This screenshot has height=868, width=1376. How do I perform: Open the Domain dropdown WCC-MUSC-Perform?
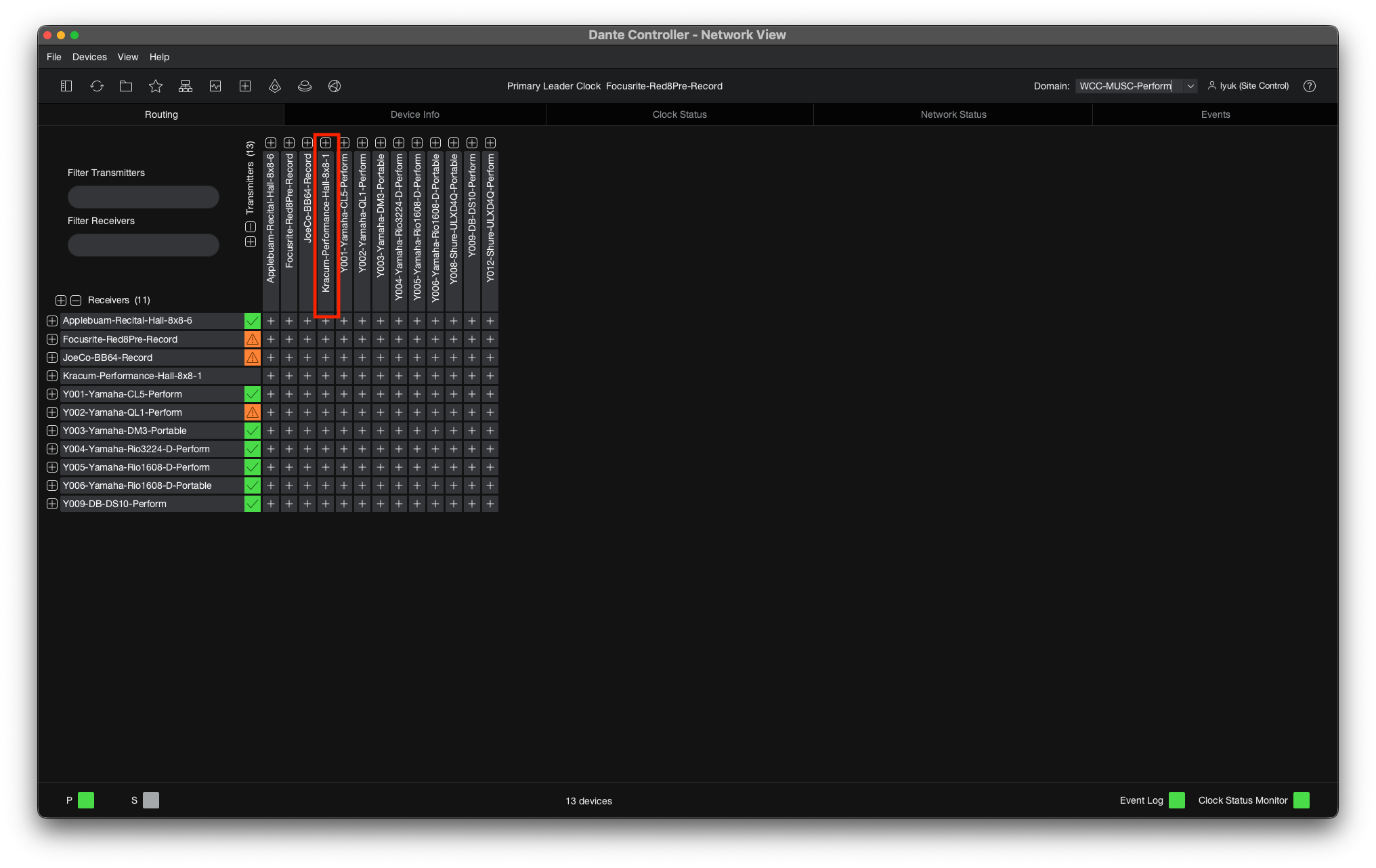[x=1136, y=86]
